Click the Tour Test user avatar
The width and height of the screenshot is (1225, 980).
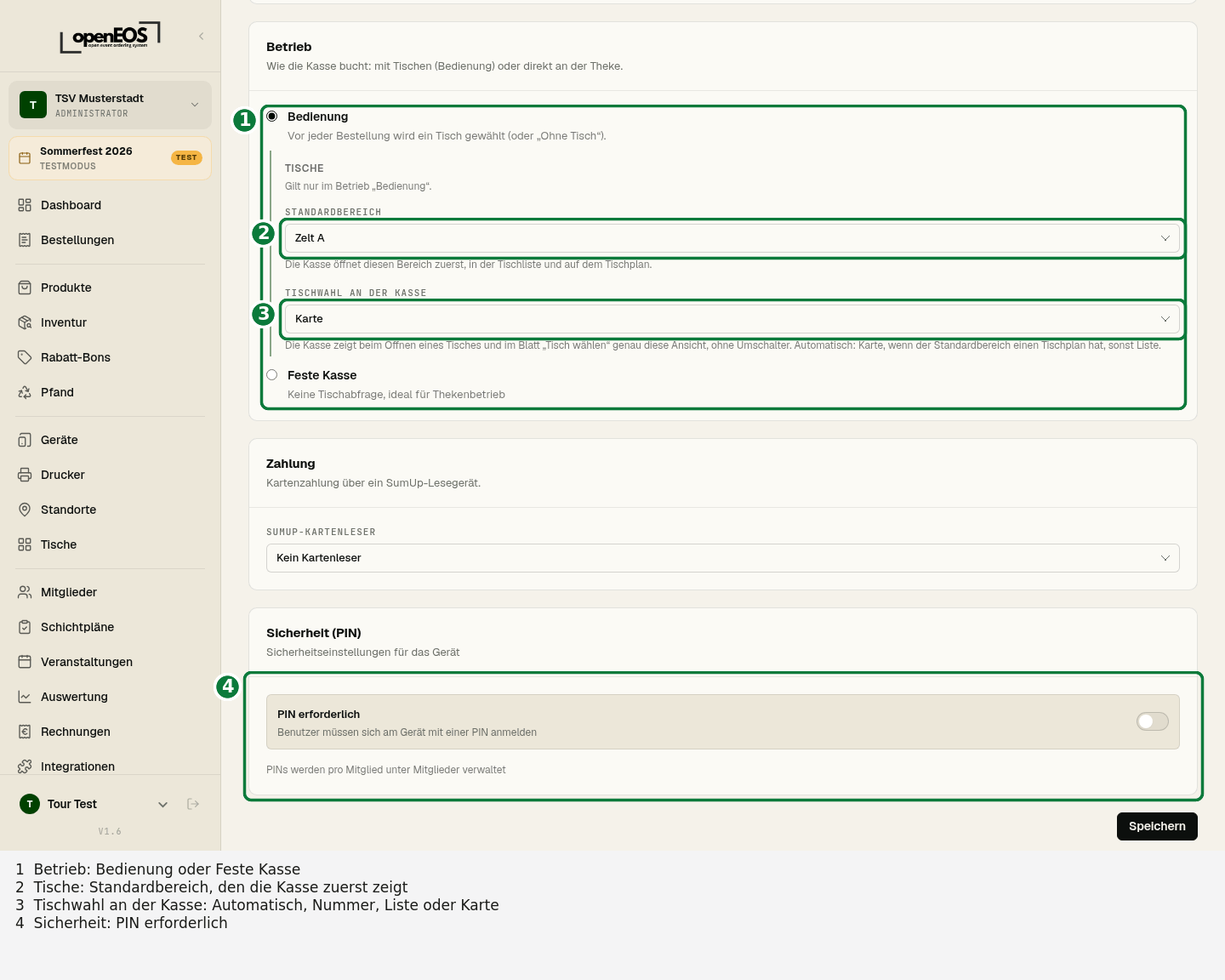[30, 804]
